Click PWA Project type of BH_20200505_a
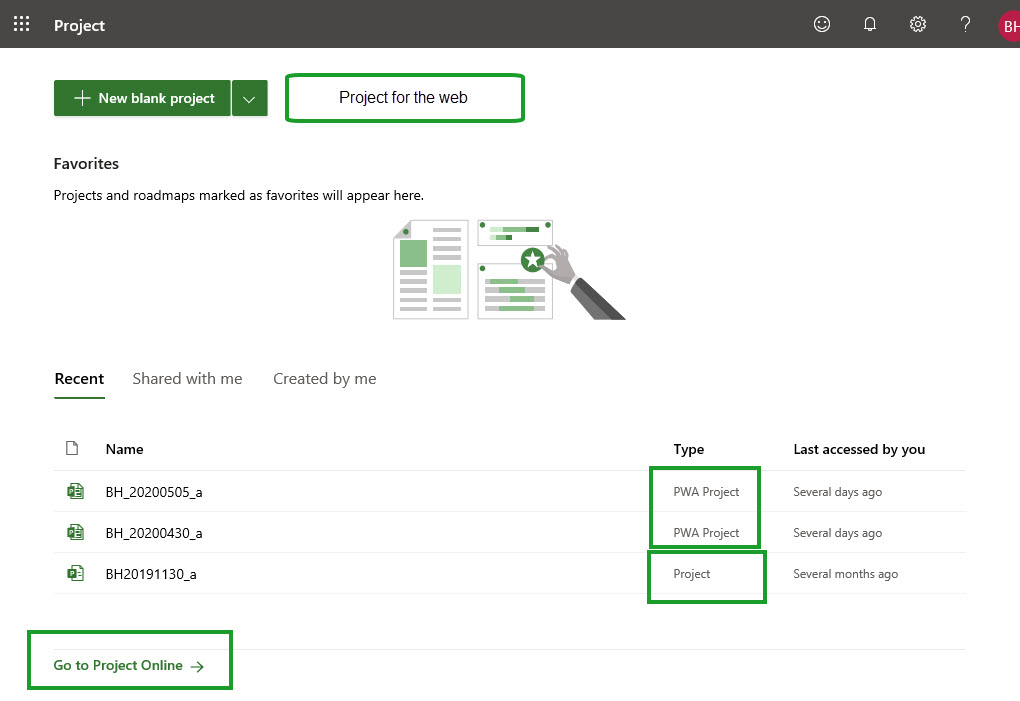Image resolution: width=1020 pixels, height=701 pixels. click(x=706, y=492)
